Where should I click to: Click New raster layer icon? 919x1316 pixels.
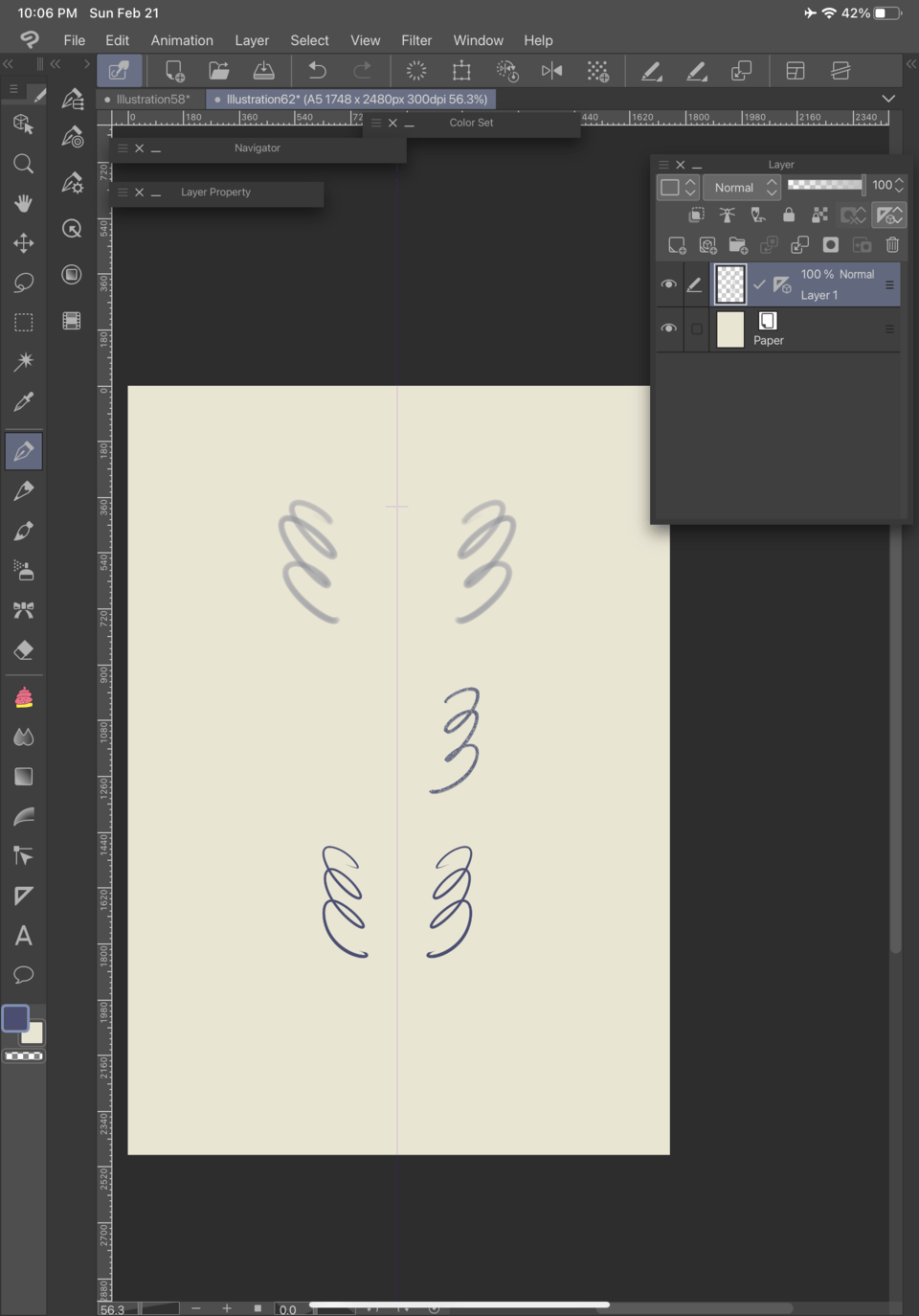coord(677,245)
